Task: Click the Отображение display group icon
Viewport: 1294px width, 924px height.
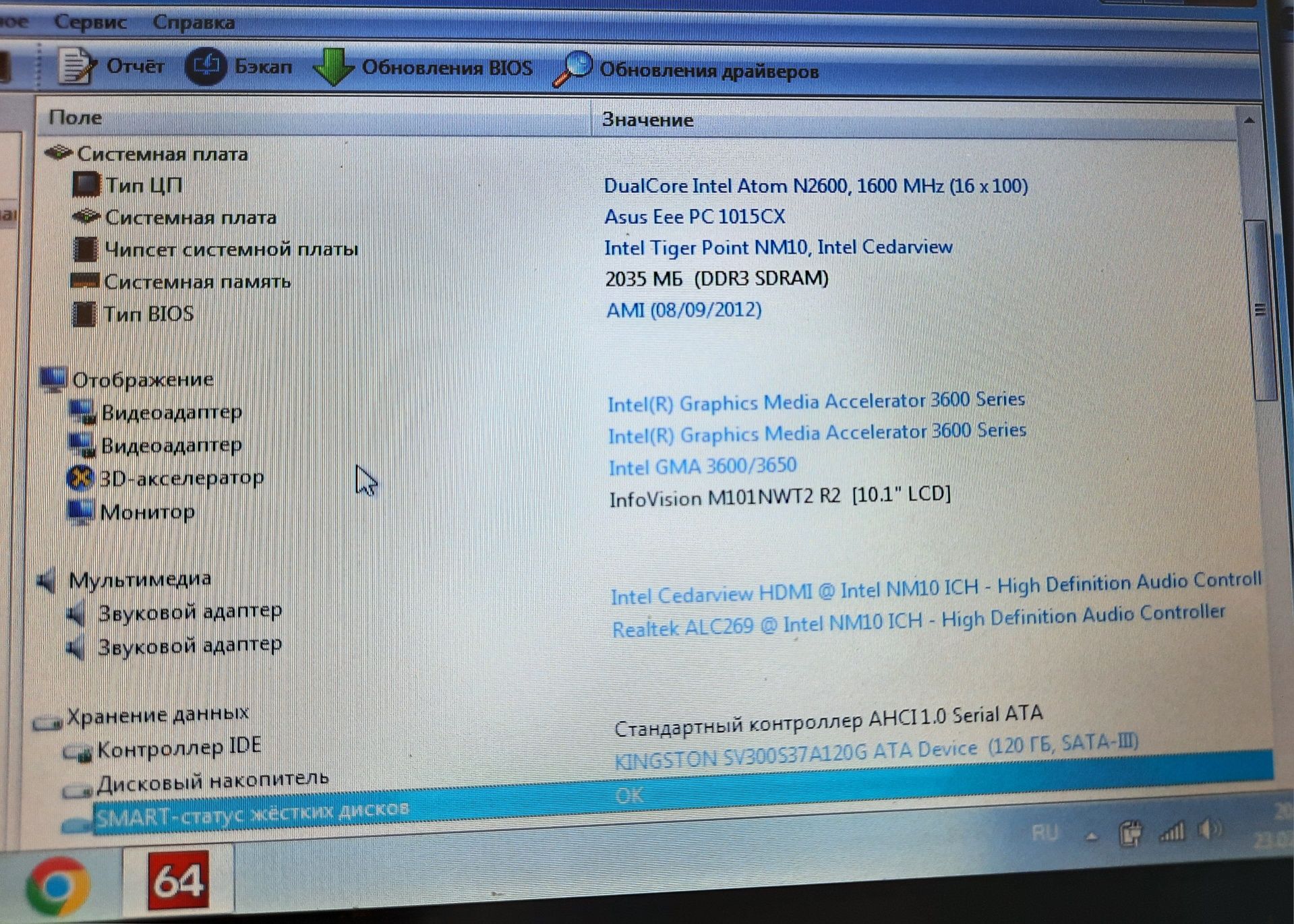Action: (53, 379)
